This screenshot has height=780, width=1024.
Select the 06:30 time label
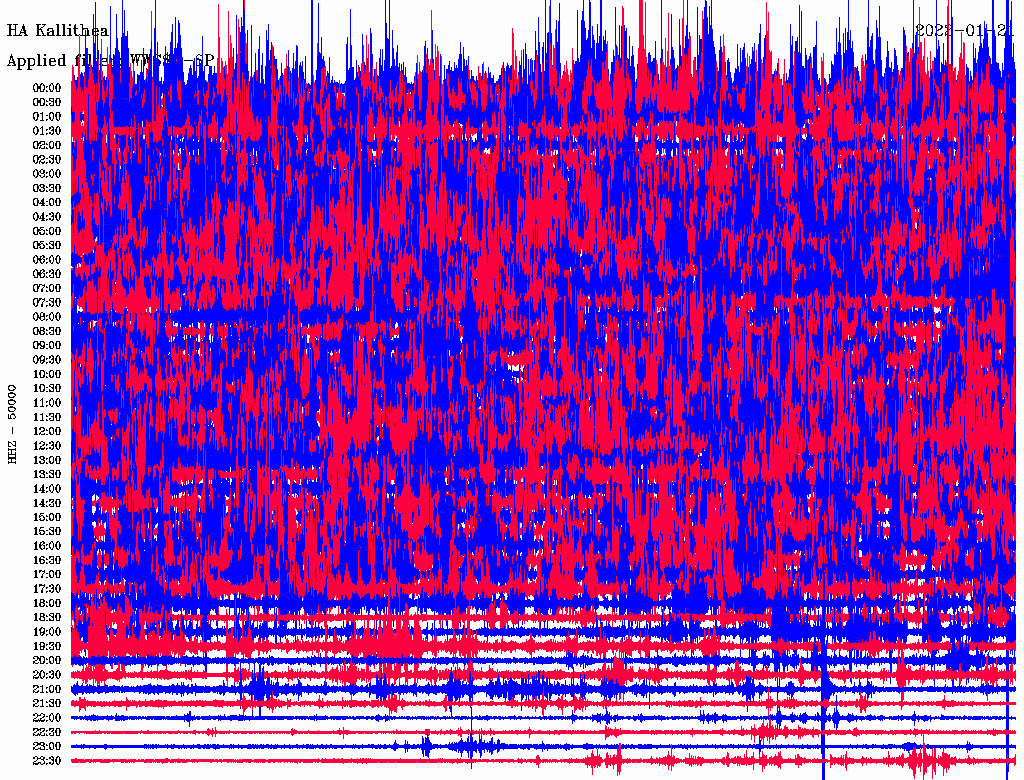coord(47,274)
